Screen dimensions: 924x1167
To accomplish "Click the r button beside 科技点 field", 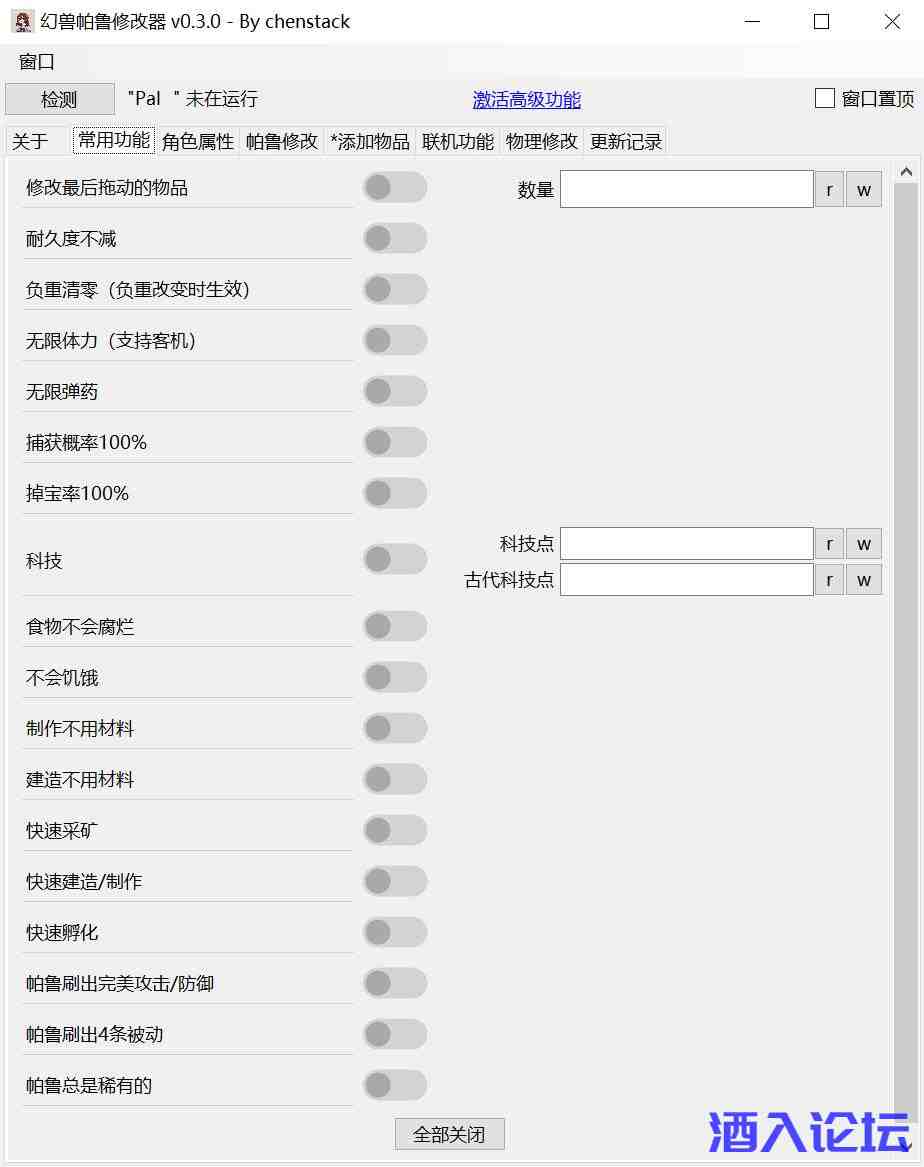I will [829, 544].
